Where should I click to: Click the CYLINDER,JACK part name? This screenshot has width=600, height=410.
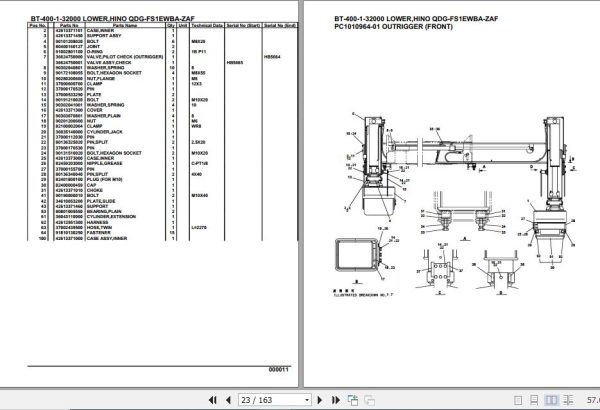(105, 132)
